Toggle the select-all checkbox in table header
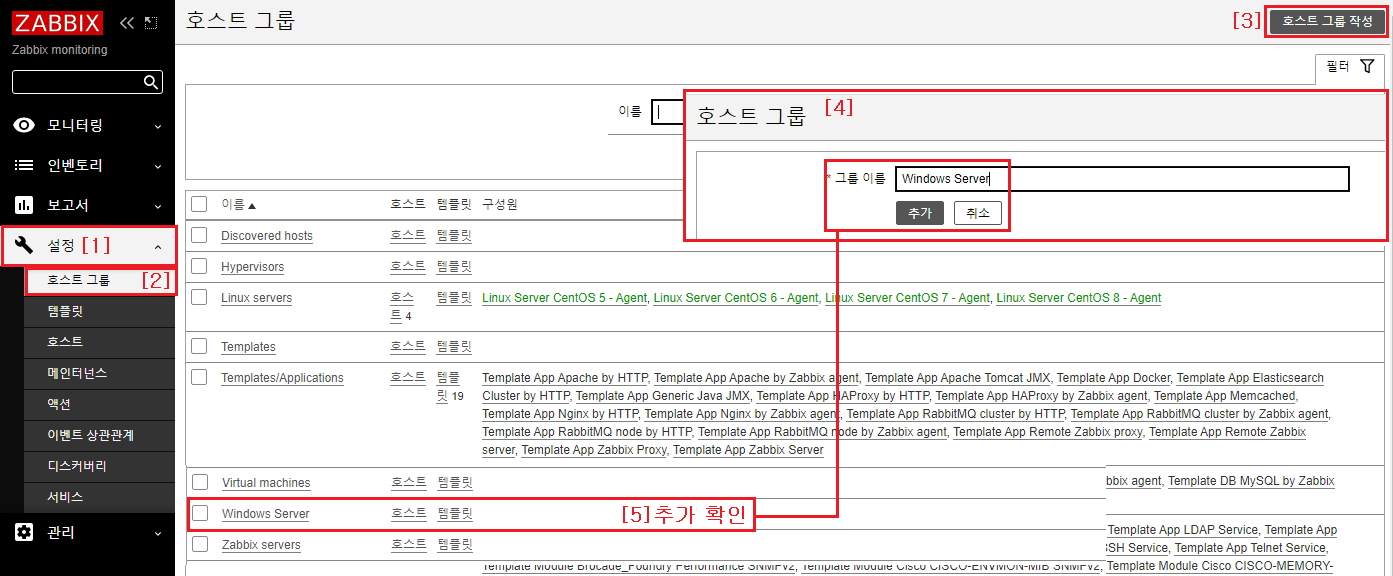The image size is (1393, 576). (x=199, y=204)
